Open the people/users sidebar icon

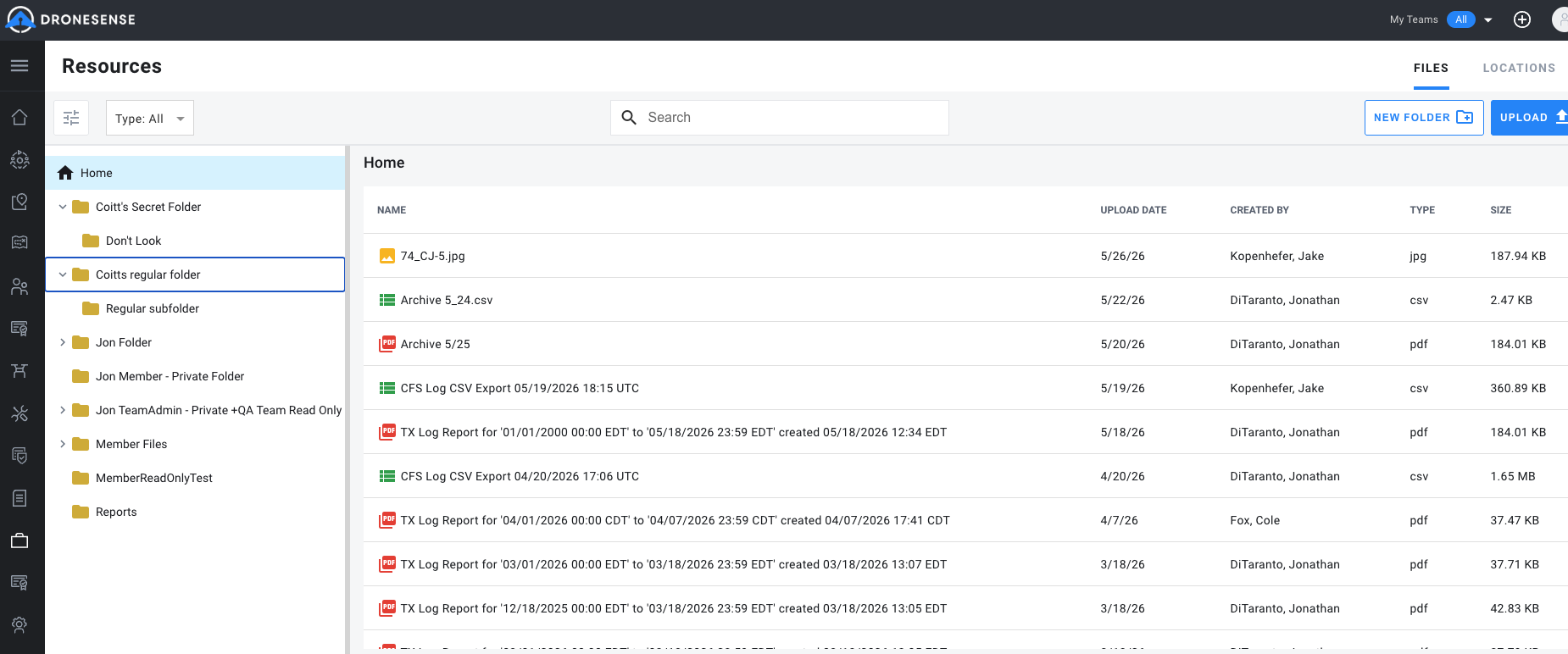click(19, 286)
